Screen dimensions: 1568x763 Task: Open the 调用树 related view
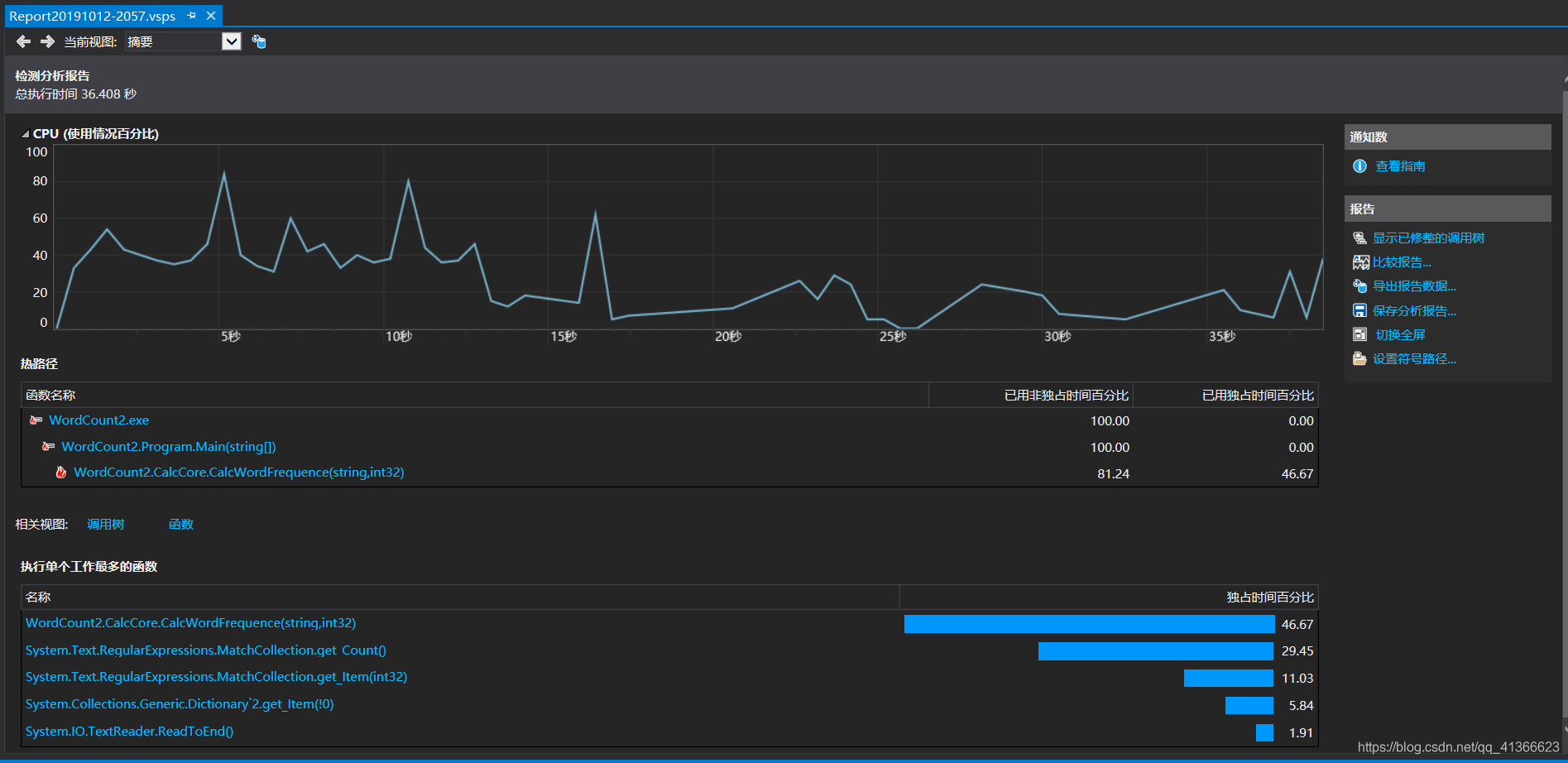(x=105, y=525)
